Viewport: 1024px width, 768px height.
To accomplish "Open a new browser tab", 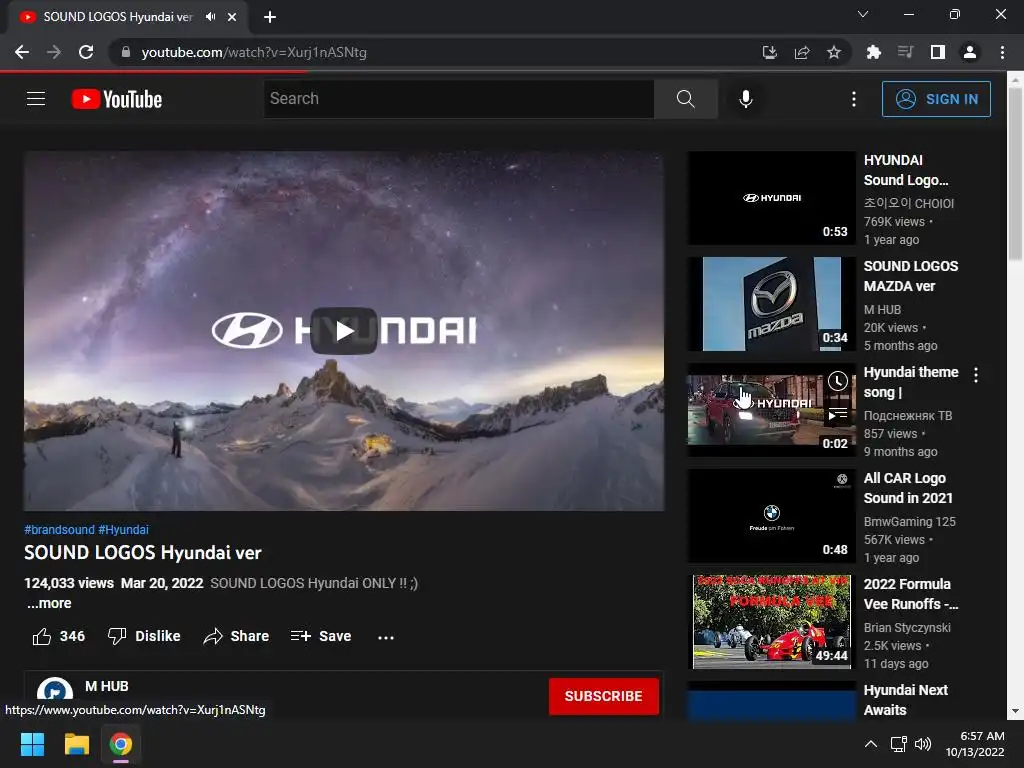I will coord(270,17).
